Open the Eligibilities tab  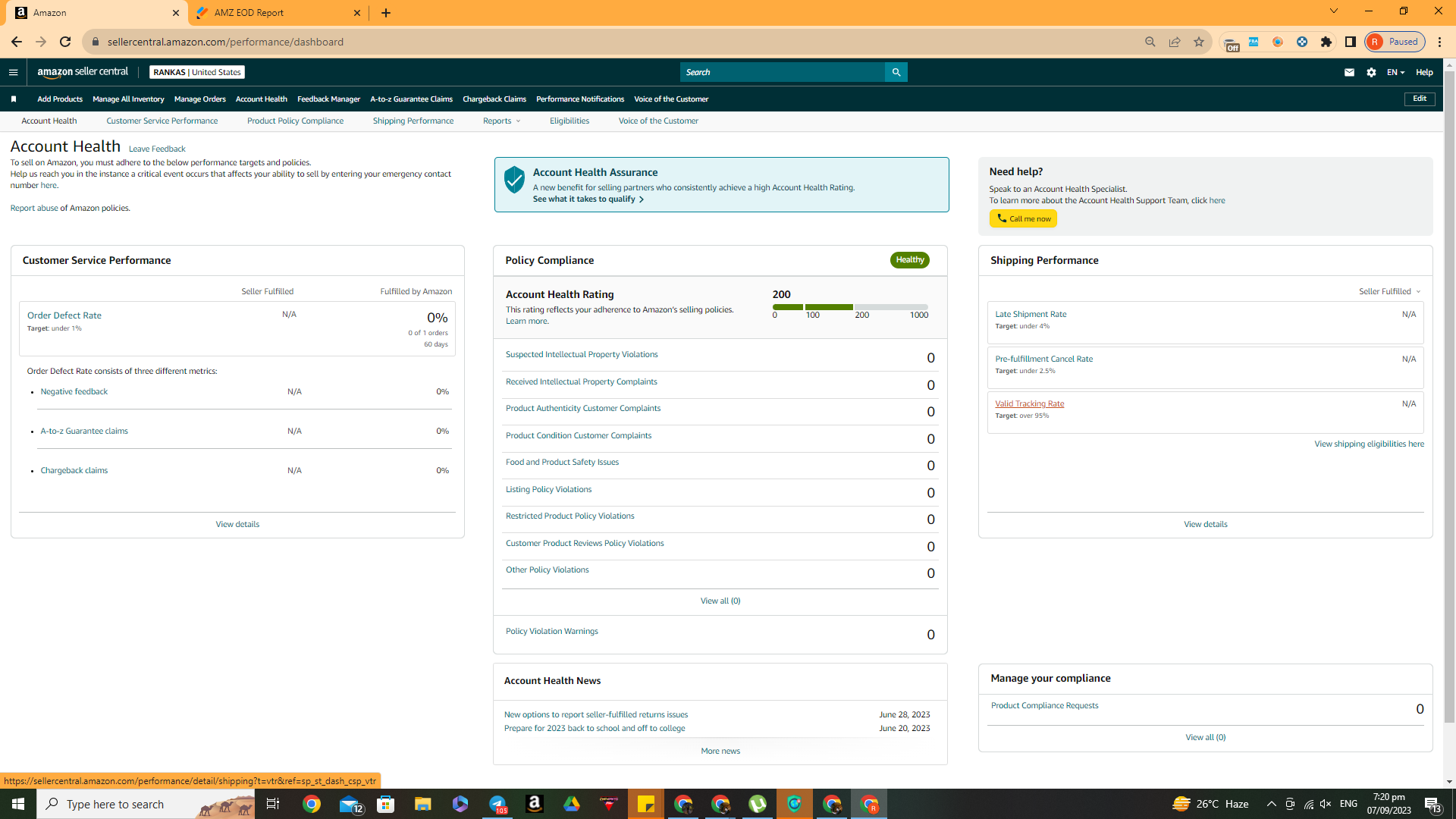click(x=570, y=121)
